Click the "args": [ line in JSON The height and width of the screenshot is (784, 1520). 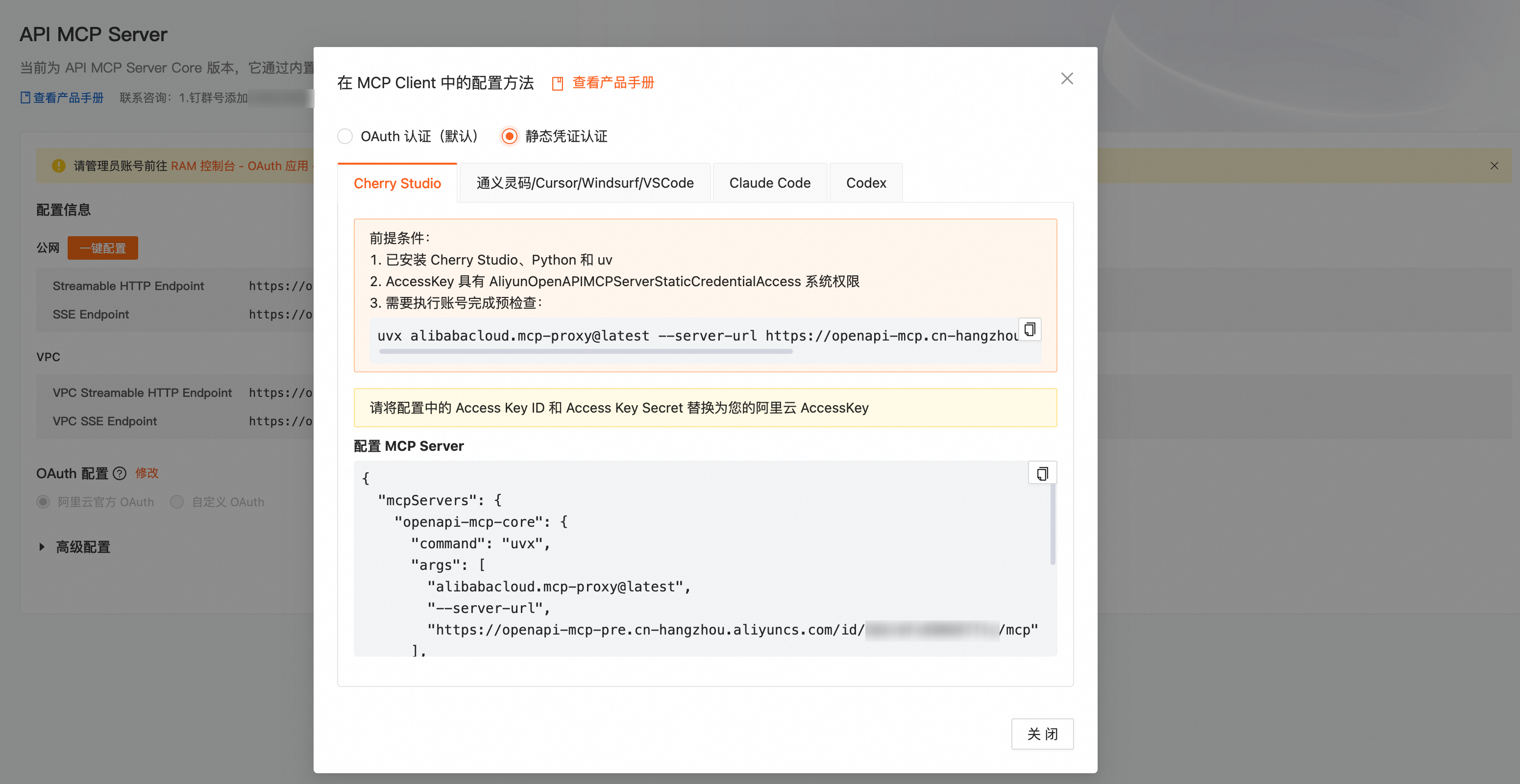(x=448, y=565)
